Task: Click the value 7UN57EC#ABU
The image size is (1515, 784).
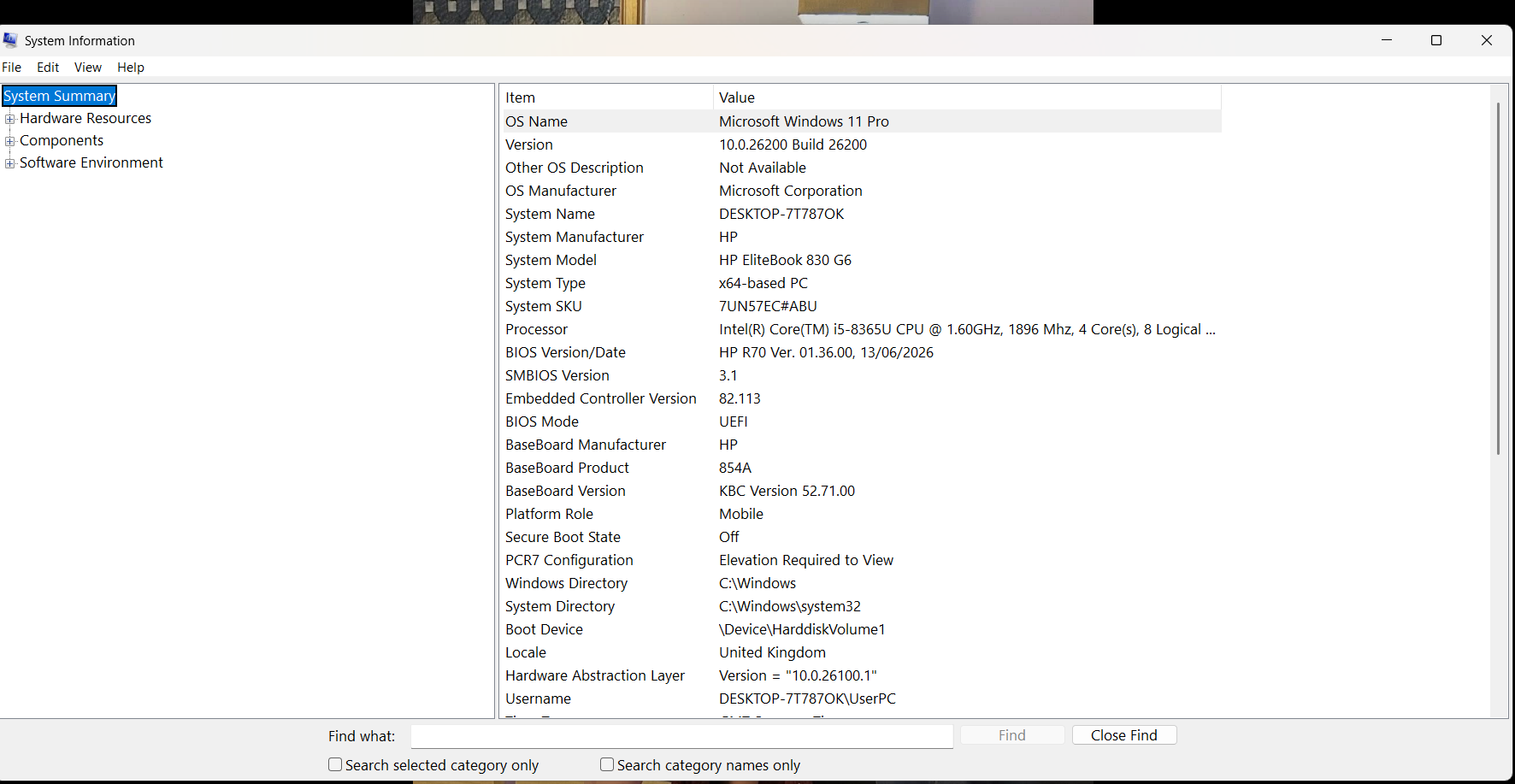Action: pyautogui.click(x=768, y=306)
